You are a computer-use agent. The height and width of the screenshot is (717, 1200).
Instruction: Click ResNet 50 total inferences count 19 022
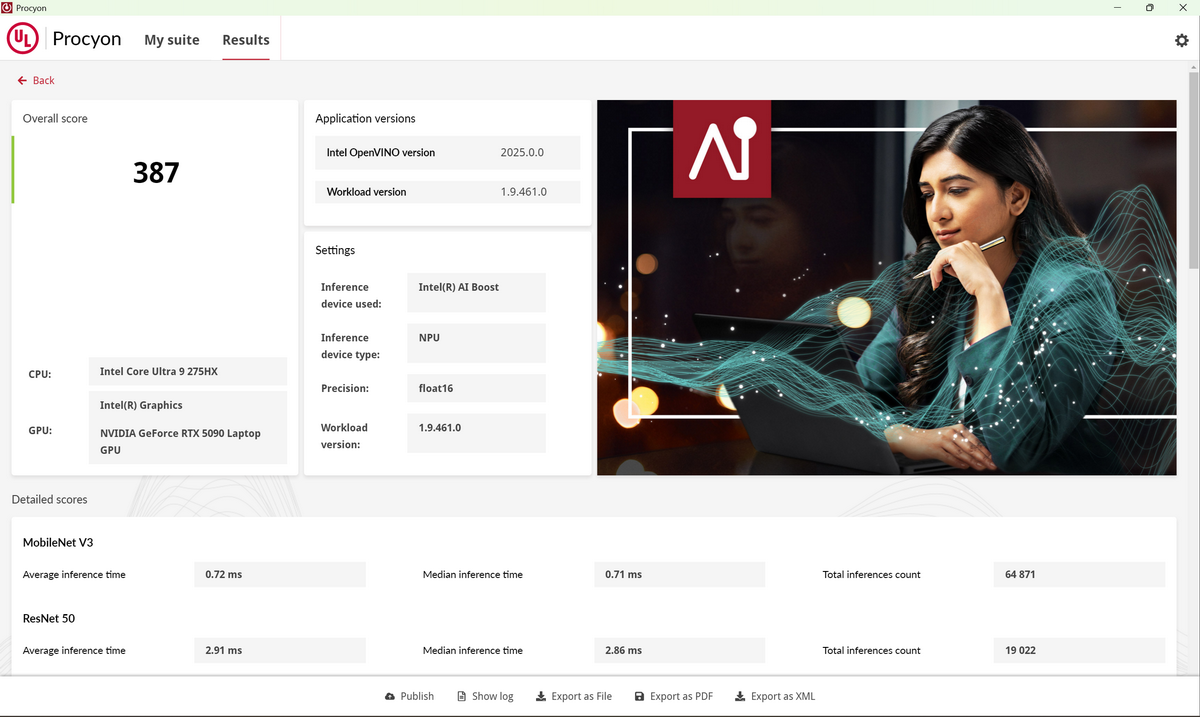1079,650
